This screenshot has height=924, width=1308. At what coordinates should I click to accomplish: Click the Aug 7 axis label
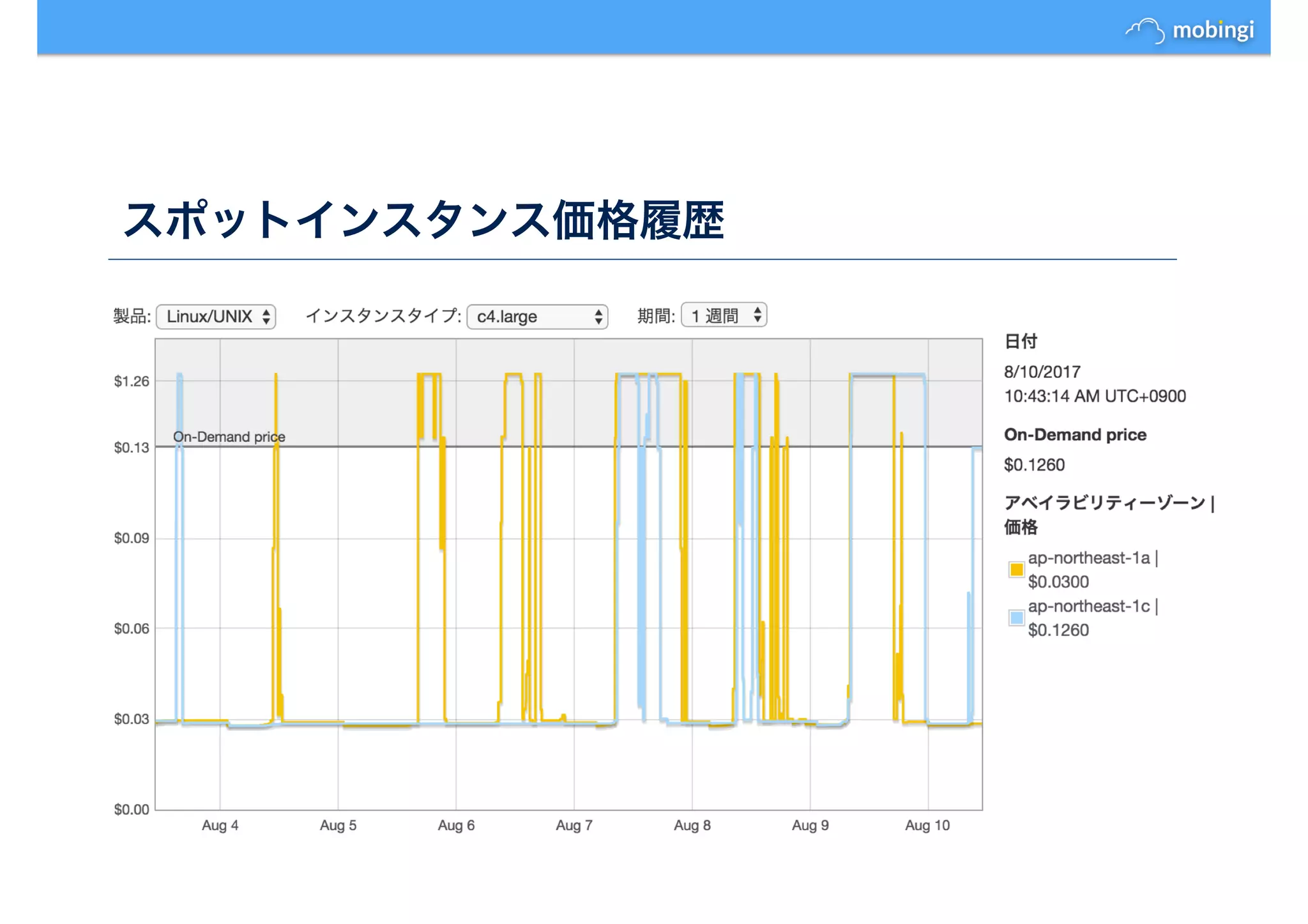click(x=574, y=825)
